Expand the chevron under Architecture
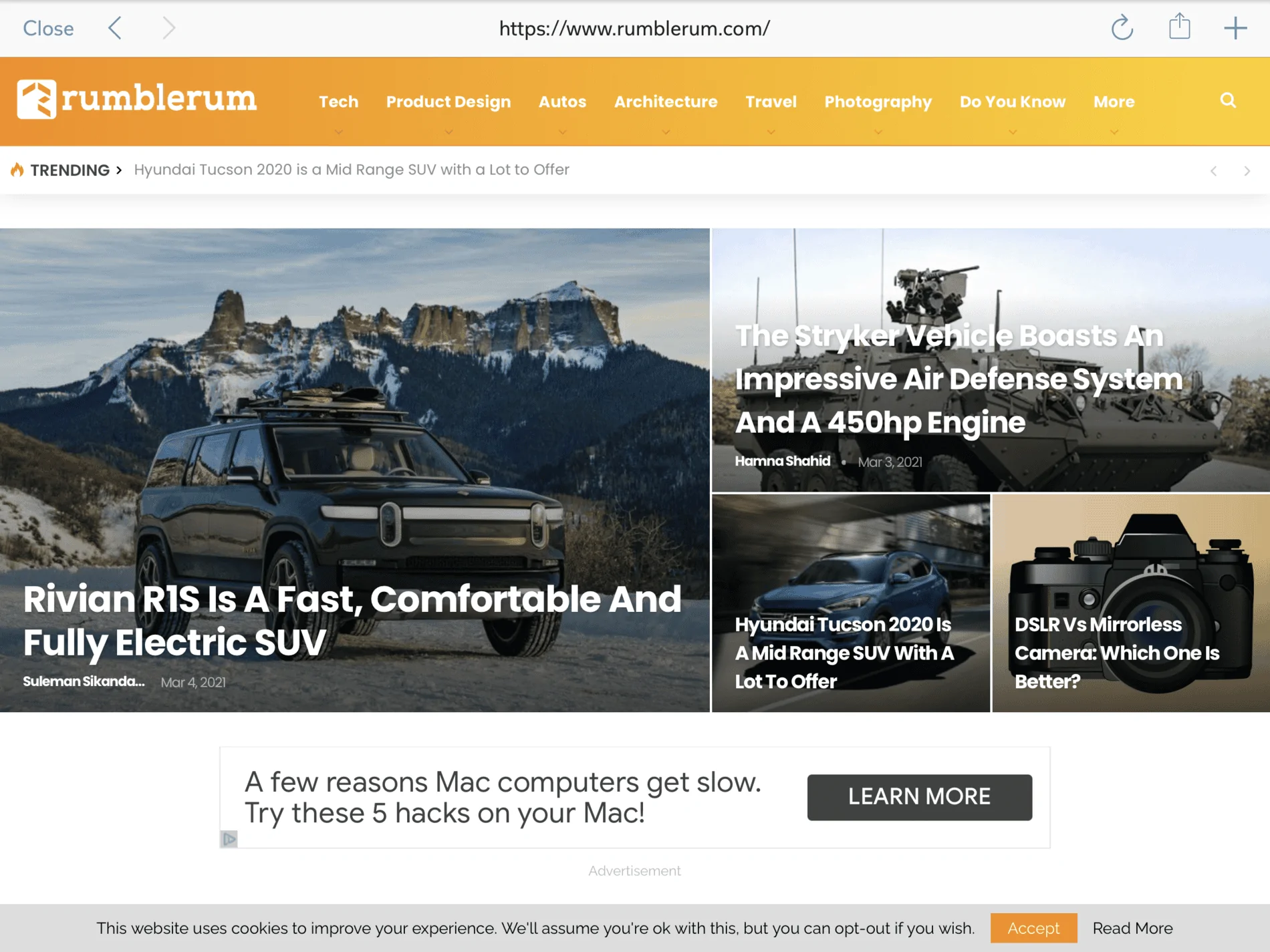Image resolution: width=1270 pixels, height=952 pixels. 666,132
